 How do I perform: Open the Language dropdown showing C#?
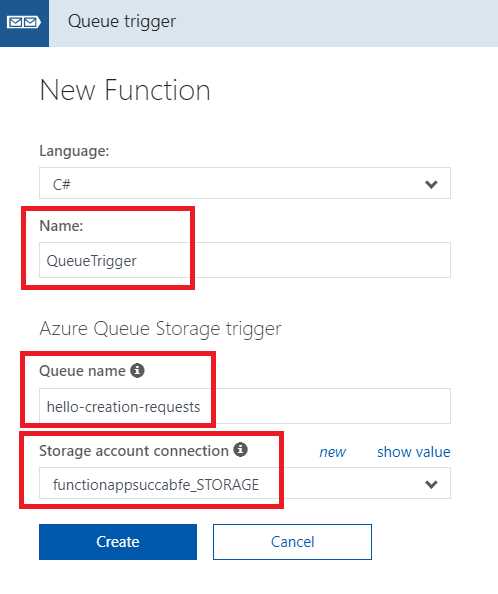click(245, 183)
